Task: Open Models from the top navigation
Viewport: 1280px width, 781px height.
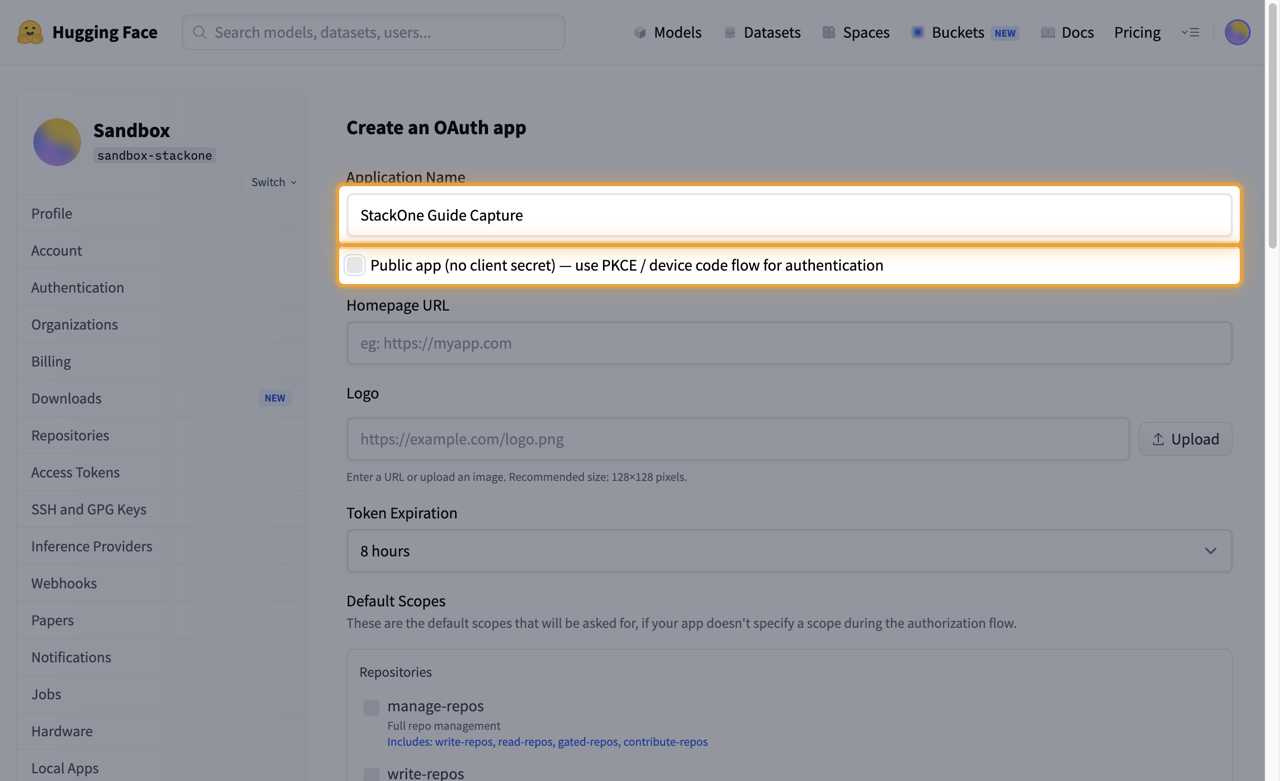Action: [667, 32]
